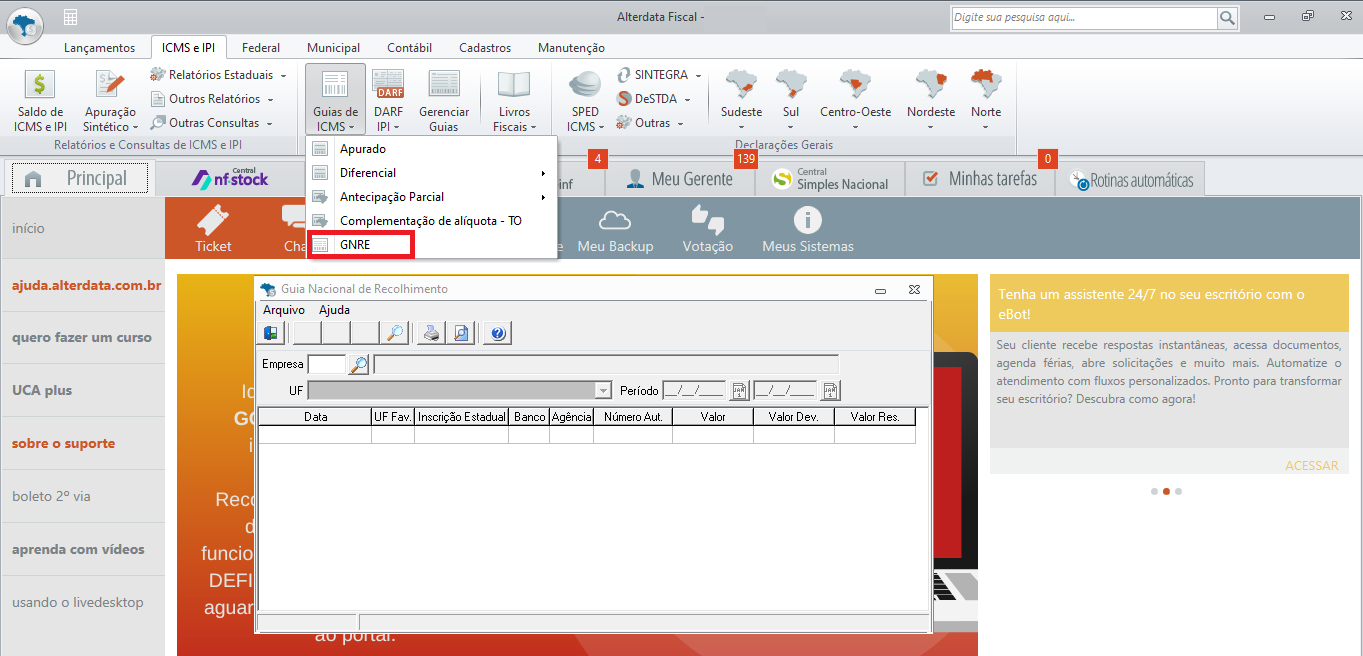Click the exit door icon in GNRE toolbar
Viewport: 1363px width, 656px height.
point(271,333)
